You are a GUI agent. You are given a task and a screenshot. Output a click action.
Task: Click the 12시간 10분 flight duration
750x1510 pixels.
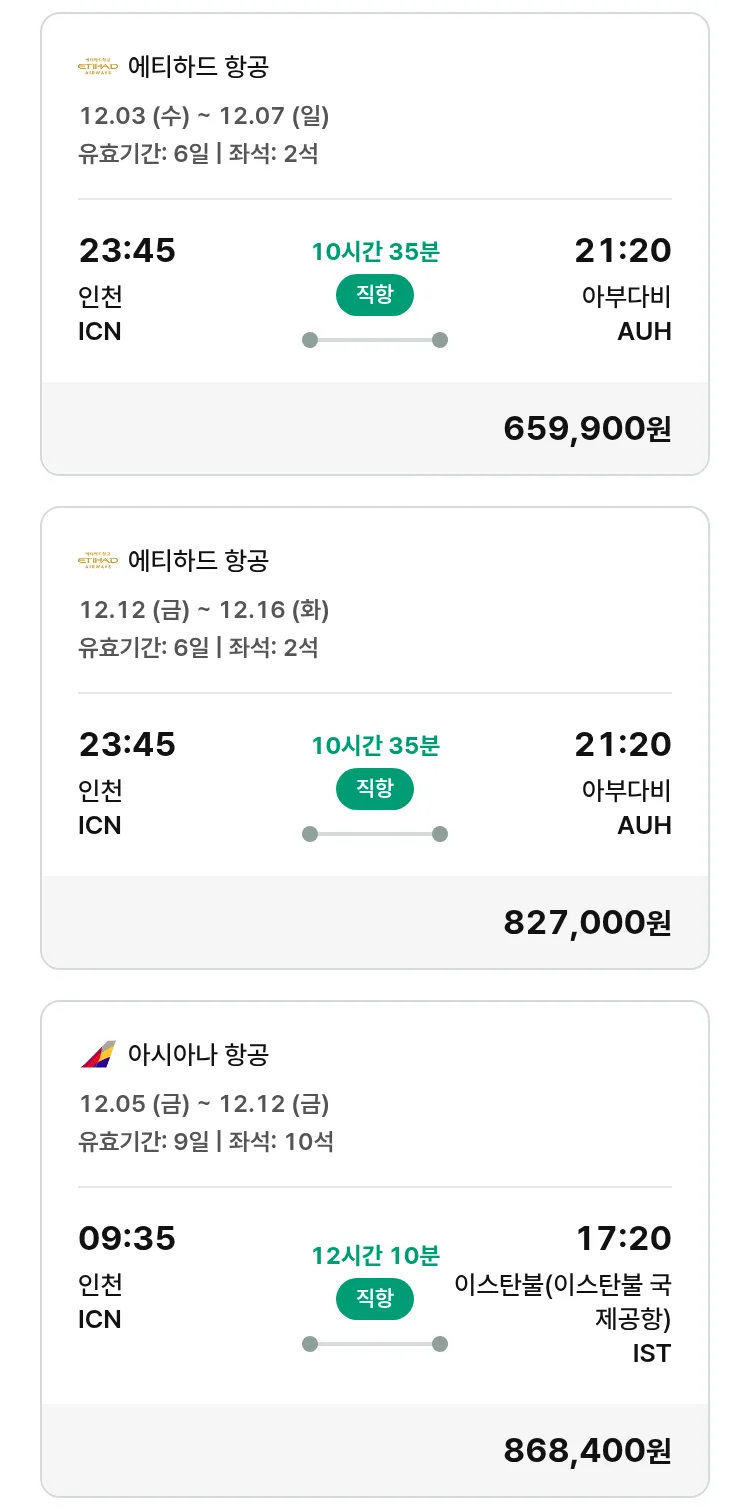(375, 1255)
